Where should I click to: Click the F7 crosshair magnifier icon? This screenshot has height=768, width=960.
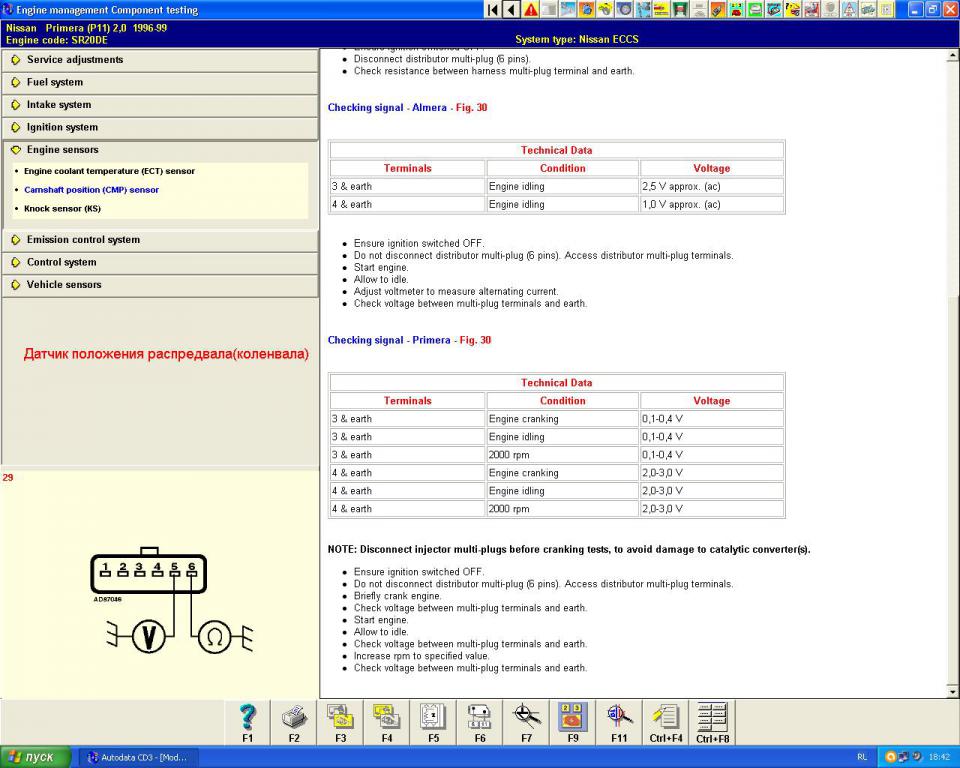point(527,723)
